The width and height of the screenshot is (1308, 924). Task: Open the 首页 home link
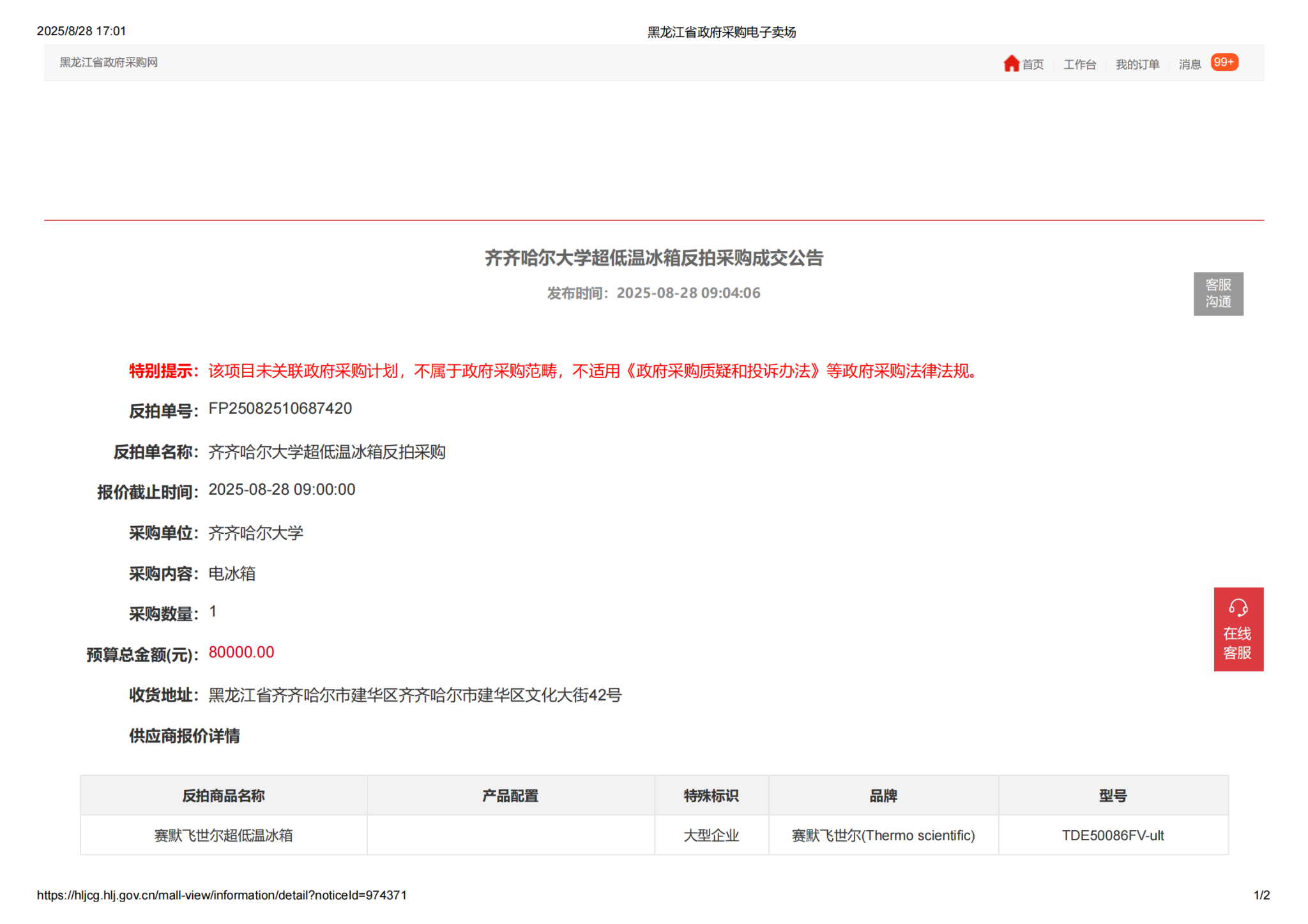1032,64
